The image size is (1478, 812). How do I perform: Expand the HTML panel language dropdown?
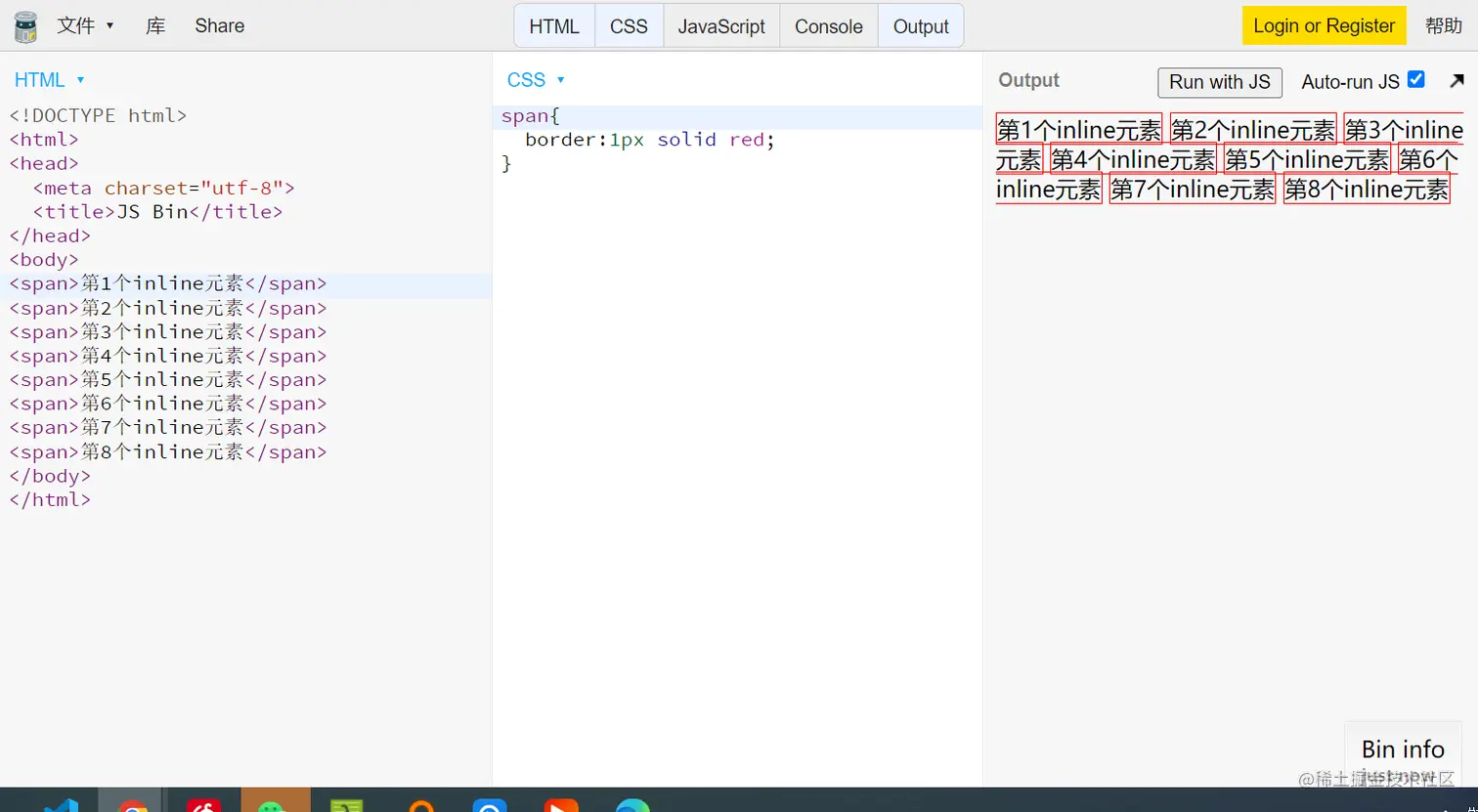(50, 80)
